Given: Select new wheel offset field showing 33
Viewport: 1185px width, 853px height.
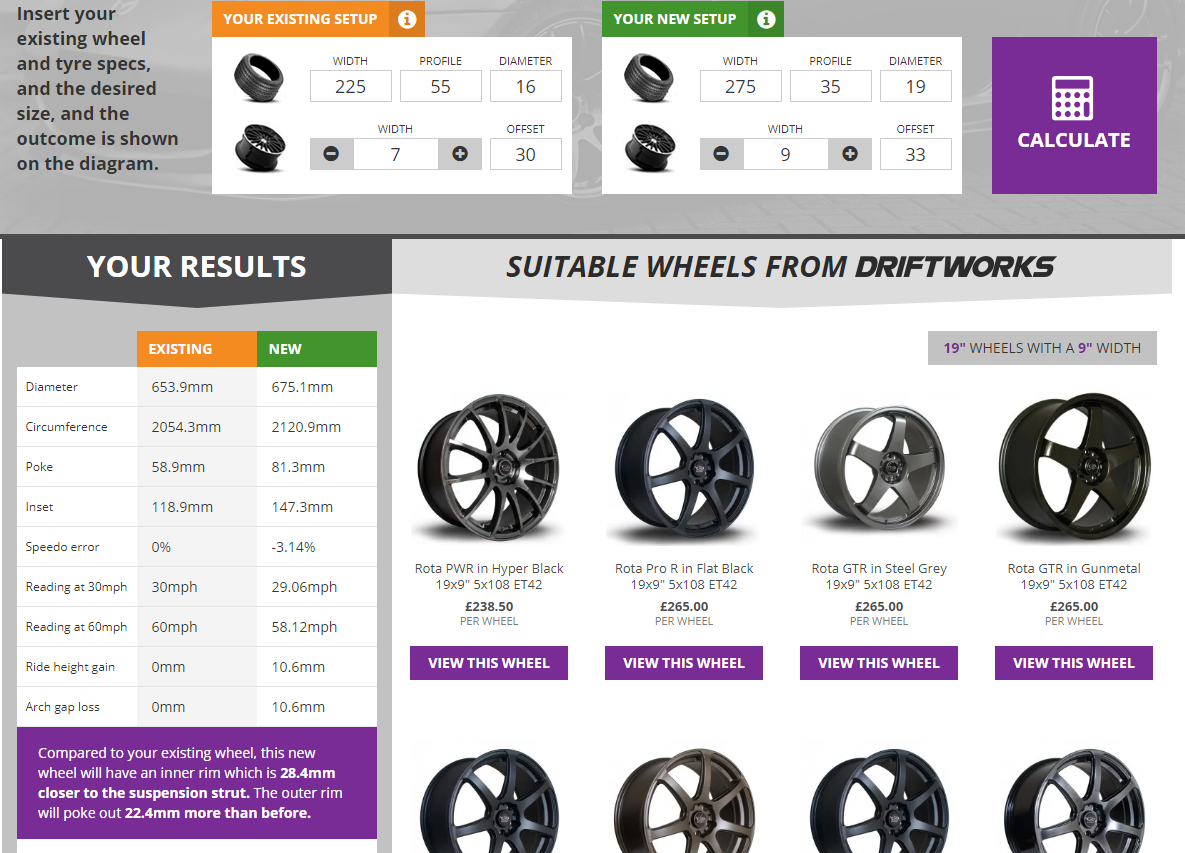Looking at the screenshot, I should pyautogui.click(x=916, y=154).
